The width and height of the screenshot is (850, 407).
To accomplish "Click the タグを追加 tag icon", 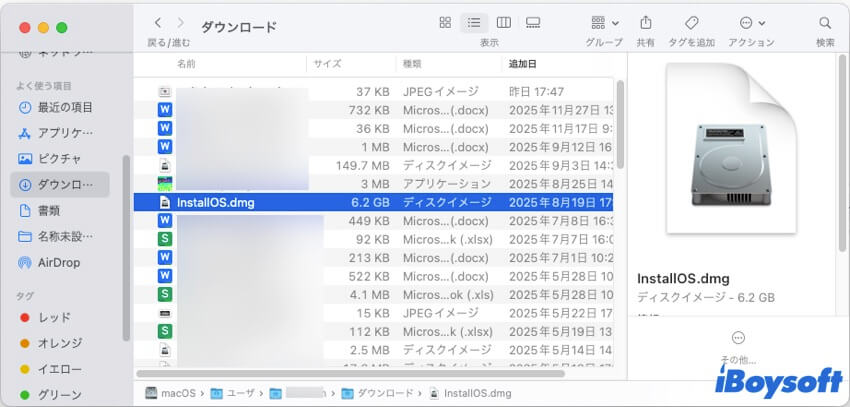I will [x=691, y=23].
